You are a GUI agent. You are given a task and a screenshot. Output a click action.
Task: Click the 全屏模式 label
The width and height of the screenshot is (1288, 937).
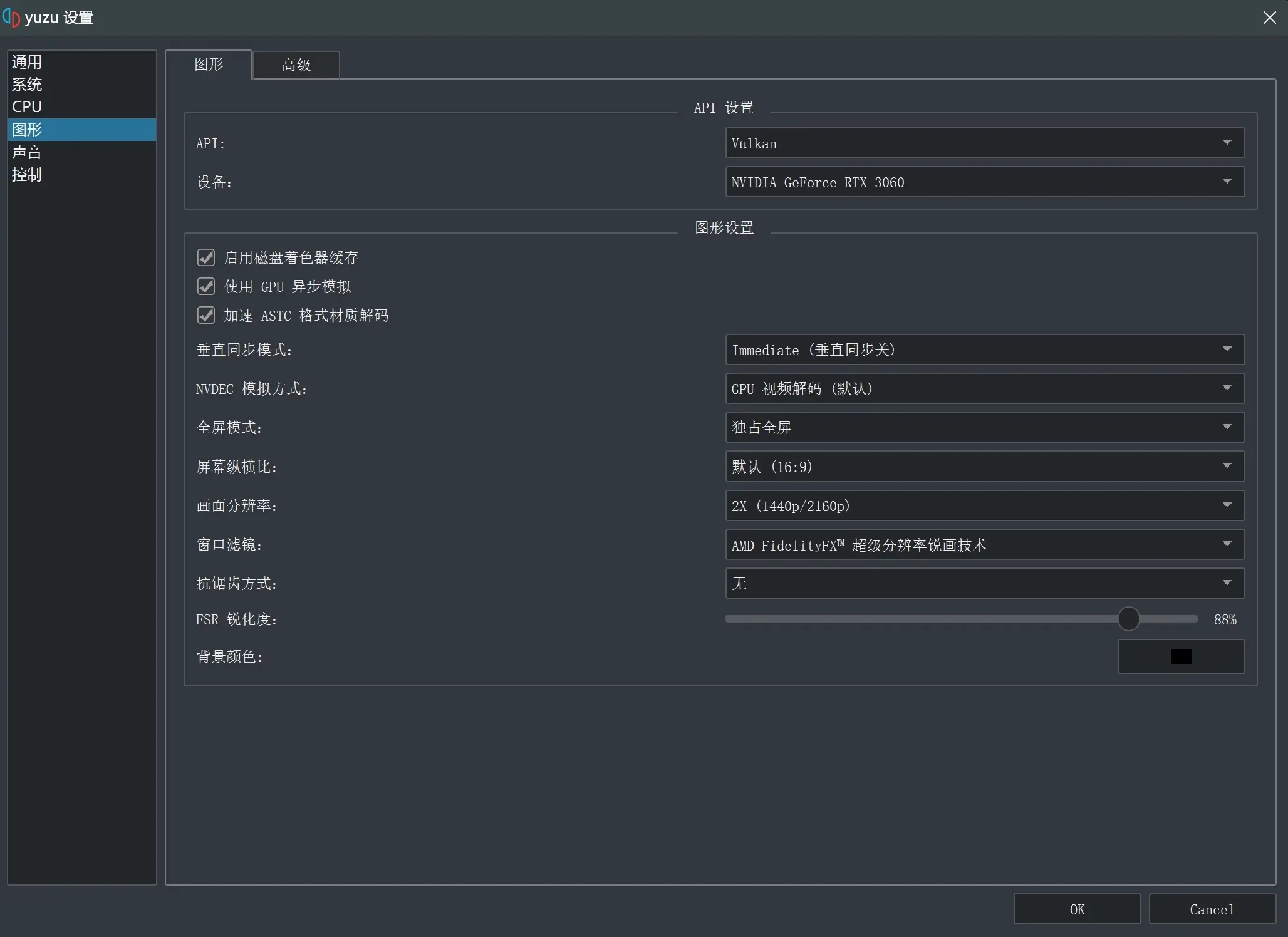[229, 428]
